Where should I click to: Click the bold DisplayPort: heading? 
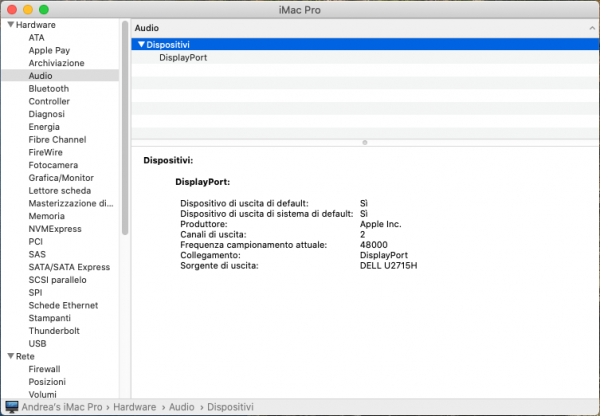202,182
